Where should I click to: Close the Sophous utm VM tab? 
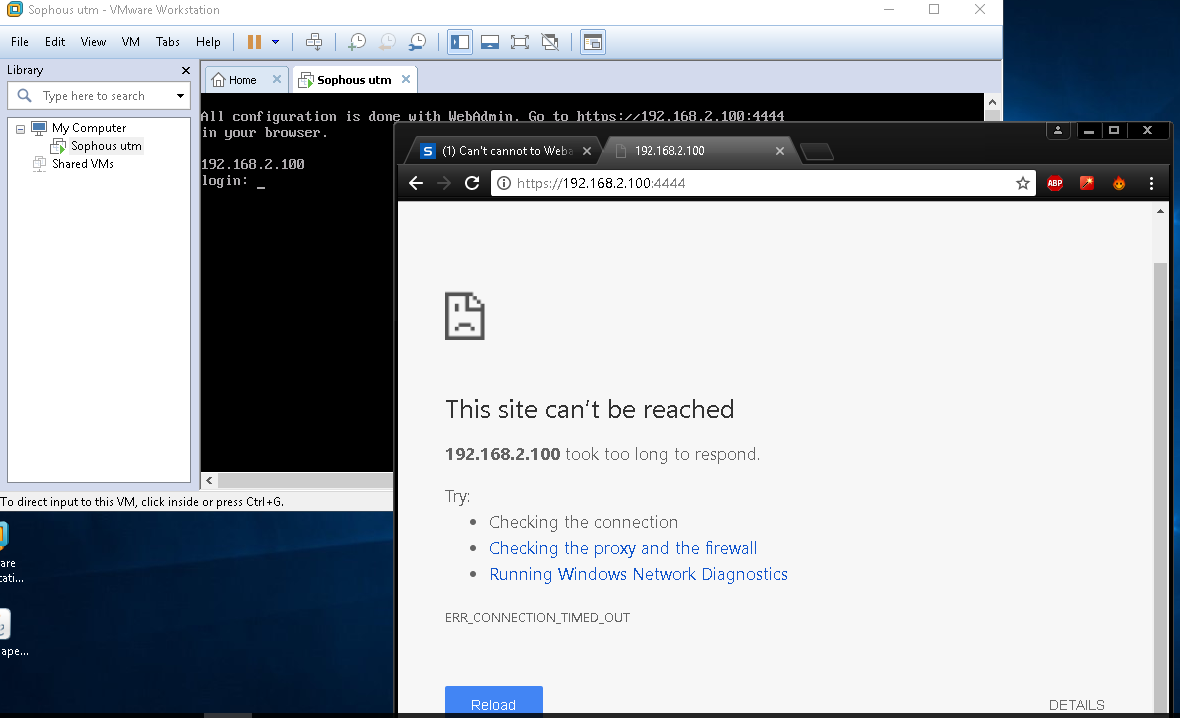pos(406,79)
